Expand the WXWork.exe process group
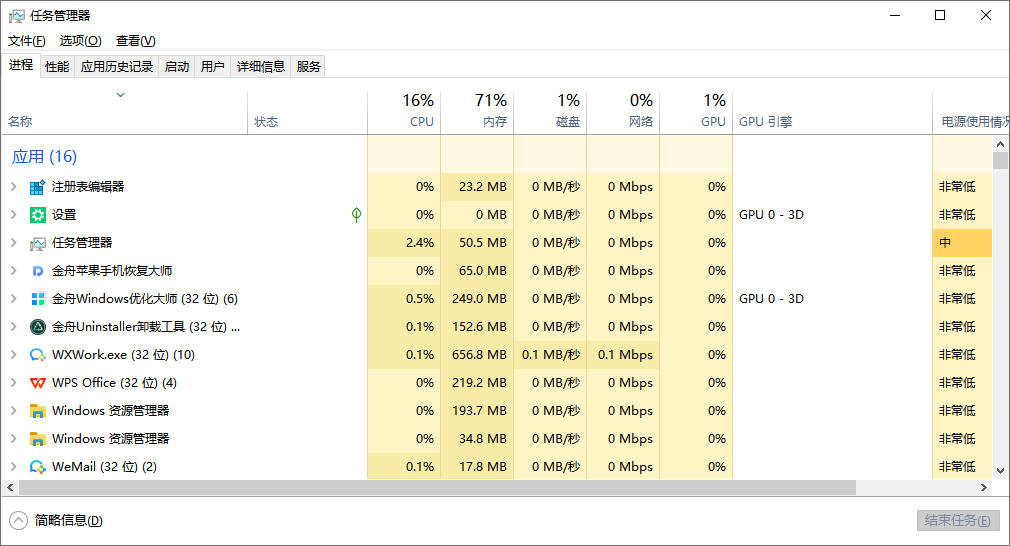The width and height of the screenshot is (1010, 546). (x=14, y=355)
